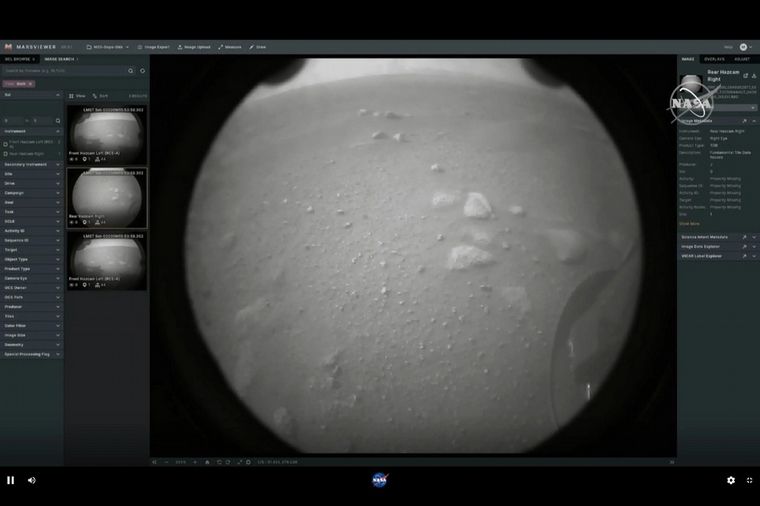Check the Front Hazcam Left filter
The width and height of the screenshot is (760, 506).
click(x=6, y=143)
